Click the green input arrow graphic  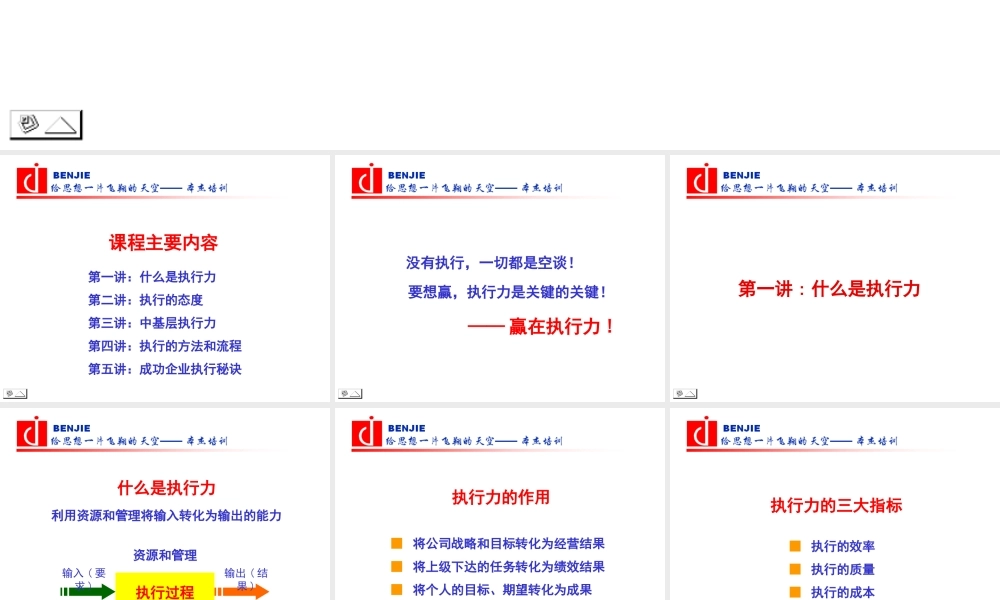(87, 592)
